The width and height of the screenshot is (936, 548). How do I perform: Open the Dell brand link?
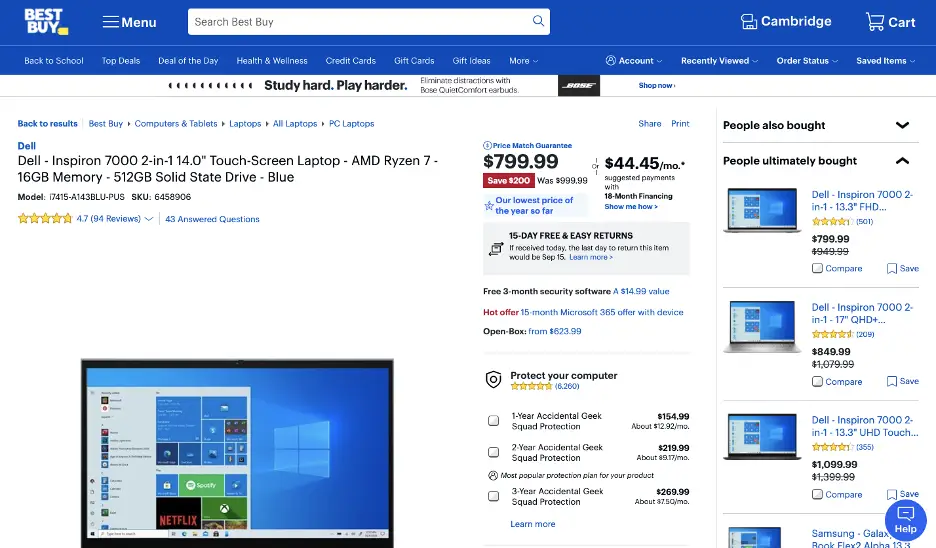pyautogui.click(x=26, y=146)
